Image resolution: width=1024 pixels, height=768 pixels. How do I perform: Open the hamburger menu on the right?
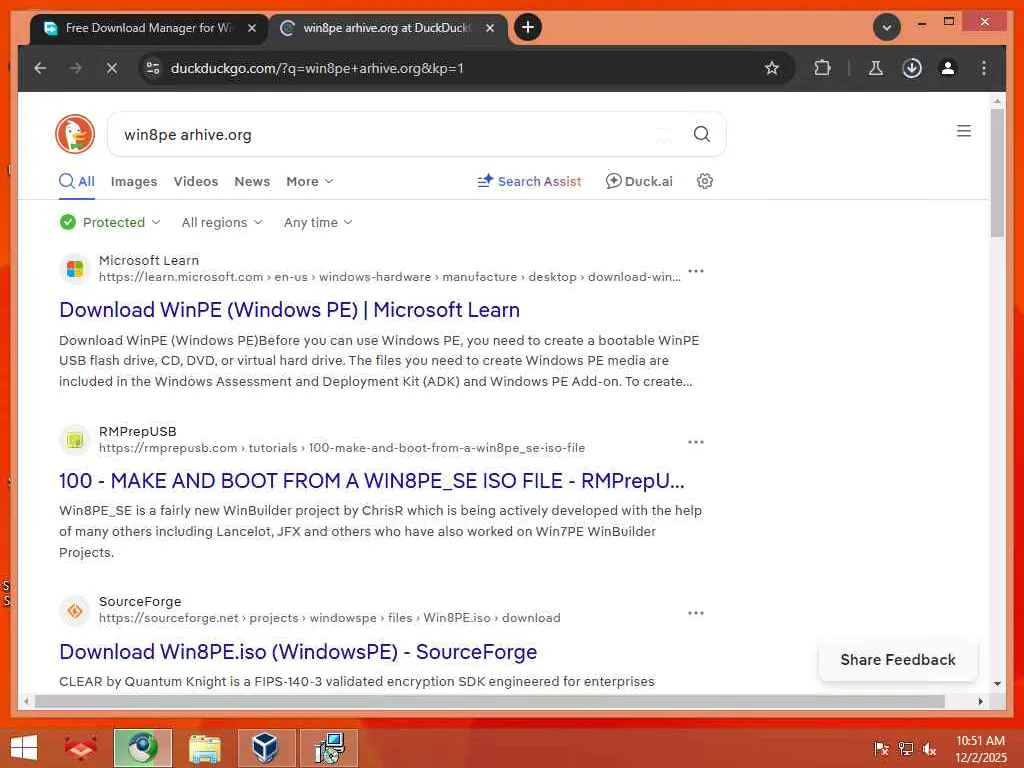pos(964,131)
